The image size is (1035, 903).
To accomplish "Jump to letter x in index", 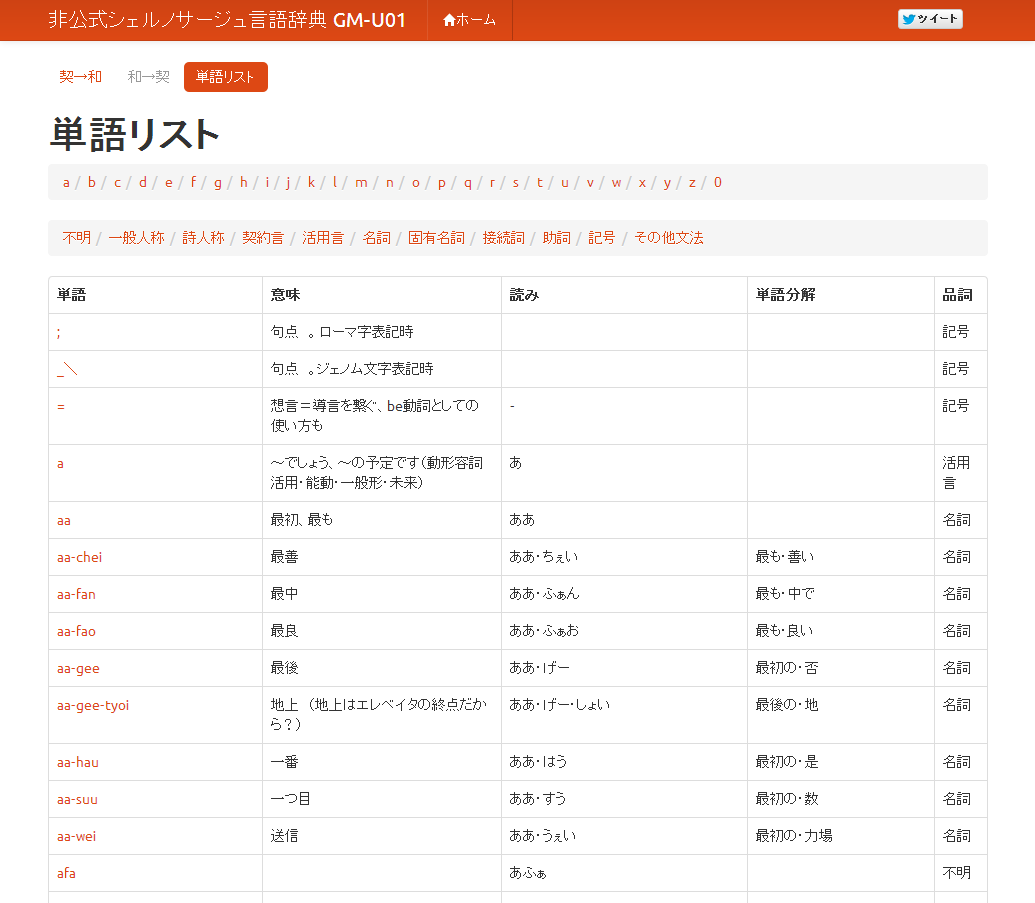I will (x=642, y=183).
